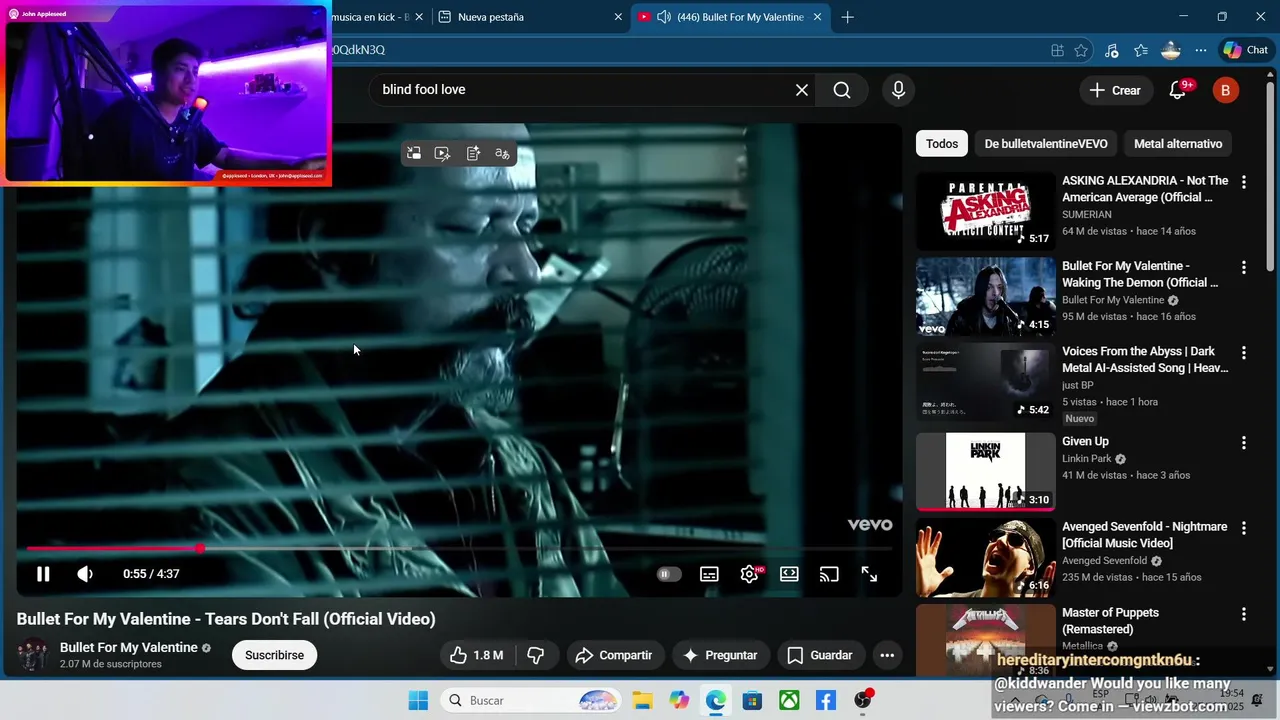Switch to the 'musica en kick' tab
Screen dimensions: 1280x720
pyautogui.click(x=370, y=17)
